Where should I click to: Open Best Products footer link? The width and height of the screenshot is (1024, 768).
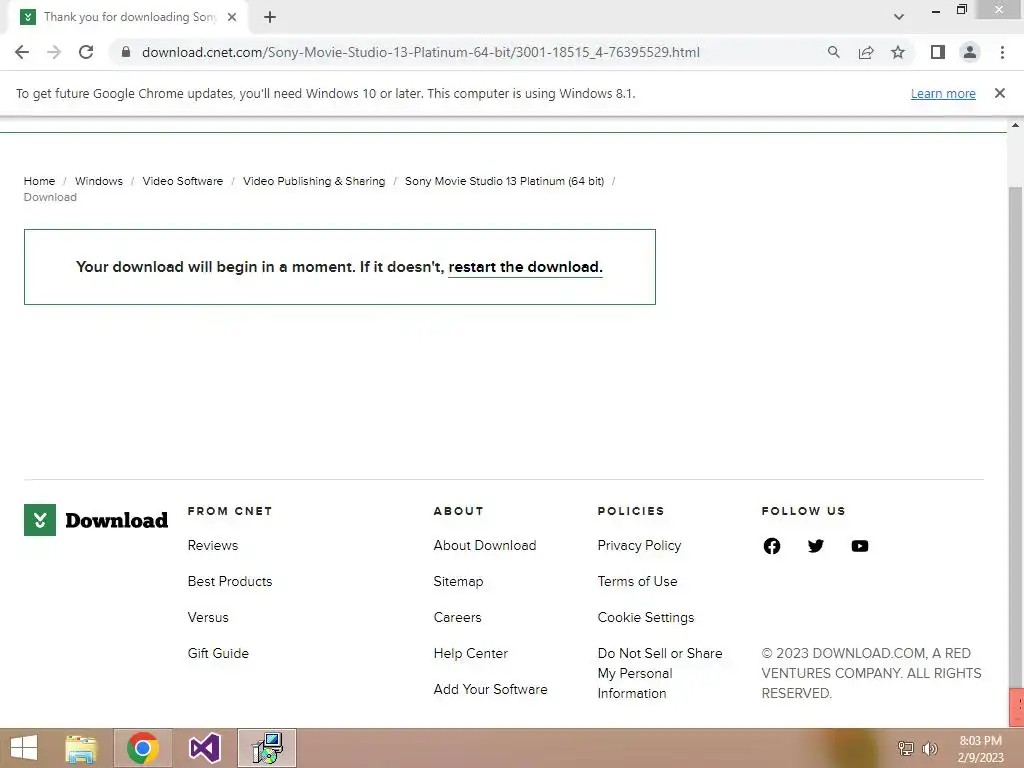pyautogui.click(x=230, y=581)
